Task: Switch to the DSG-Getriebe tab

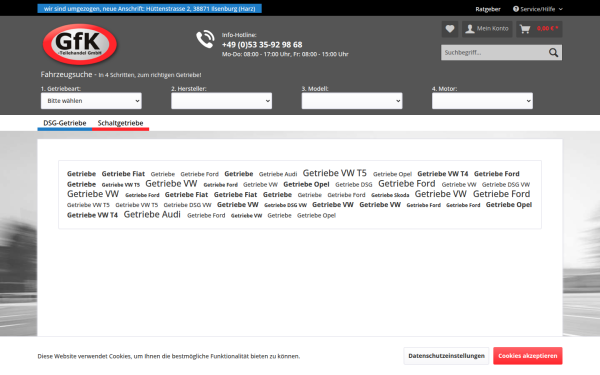Action: coord(65,123)
